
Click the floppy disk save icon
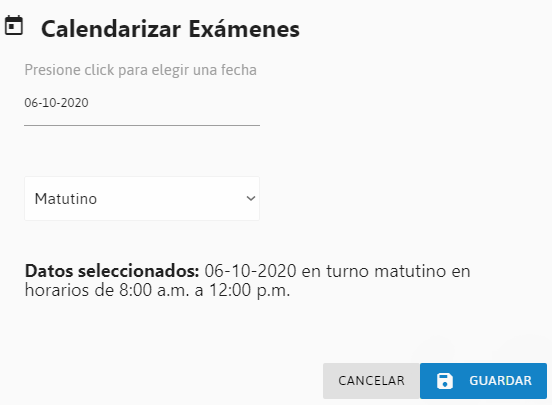[445, 381]
